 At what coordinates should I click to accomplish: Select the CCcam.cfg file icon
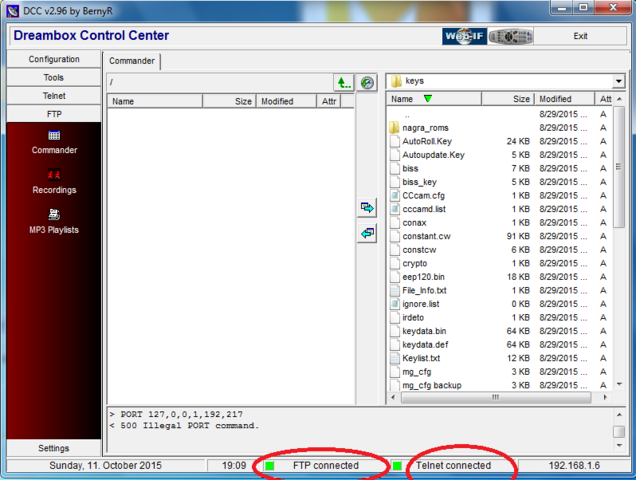395,196
